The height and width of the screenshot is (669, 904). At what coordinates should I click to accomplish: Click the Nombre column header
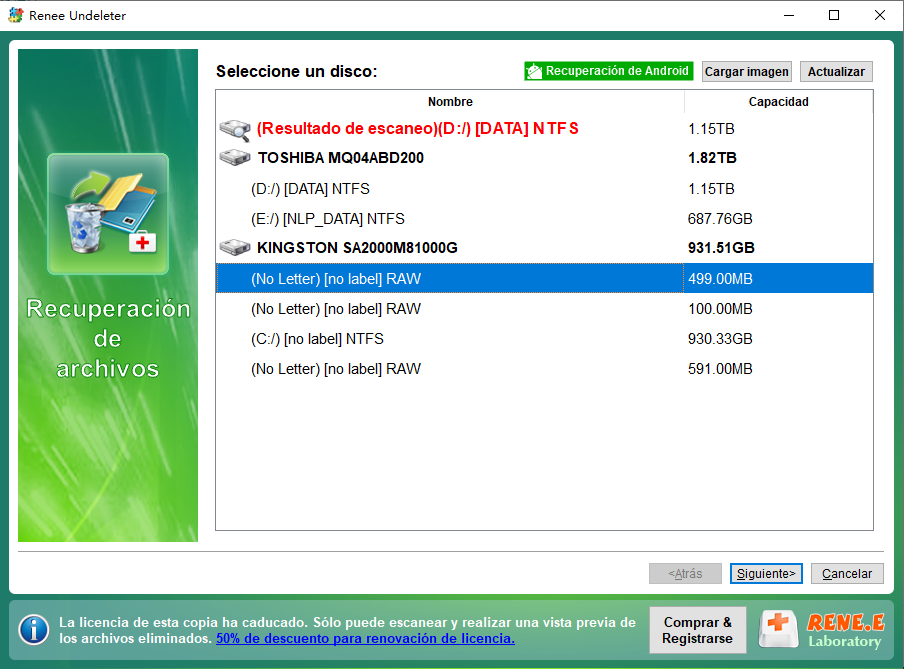[x=450, y=102]
